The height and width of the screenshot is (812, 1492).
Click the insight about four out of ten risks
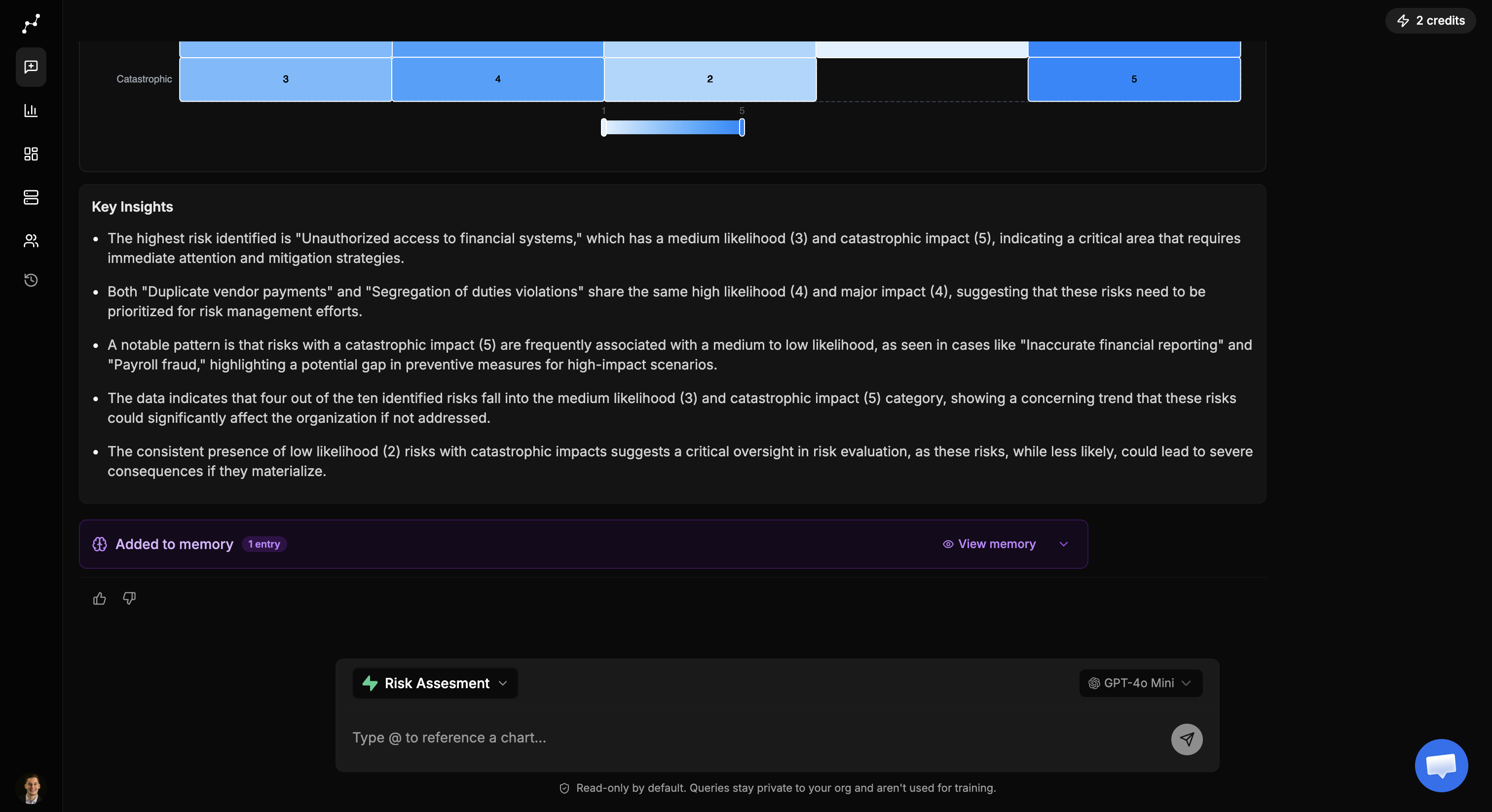pos(671,408)
